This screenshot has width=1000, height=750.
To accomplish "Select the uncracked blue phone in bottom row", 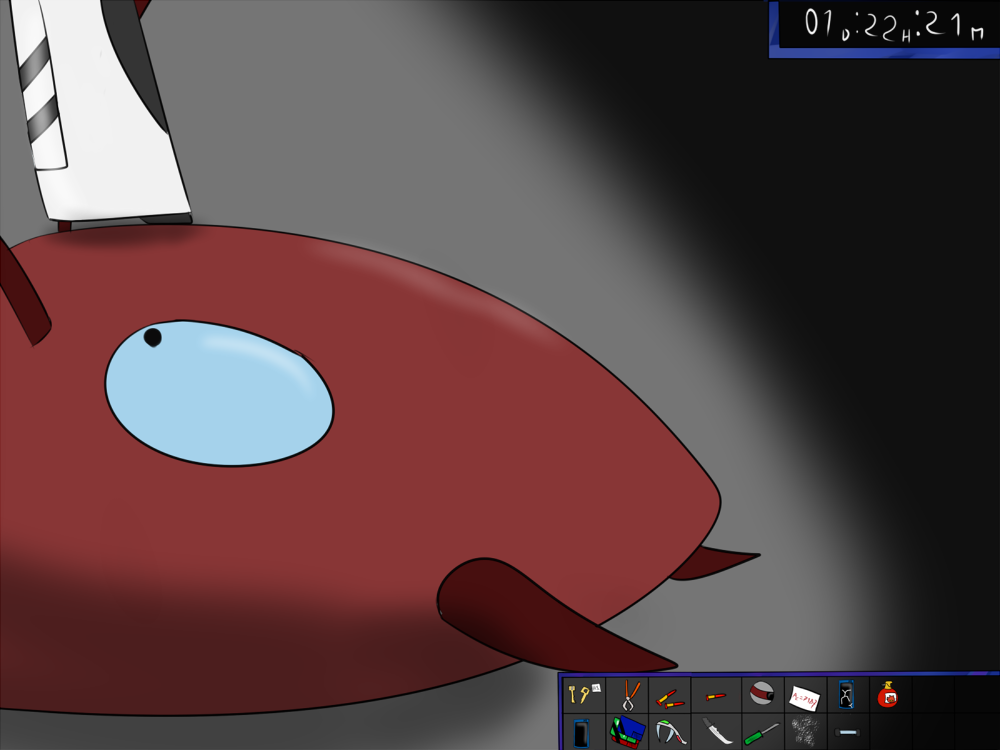I will coord(582,733).
